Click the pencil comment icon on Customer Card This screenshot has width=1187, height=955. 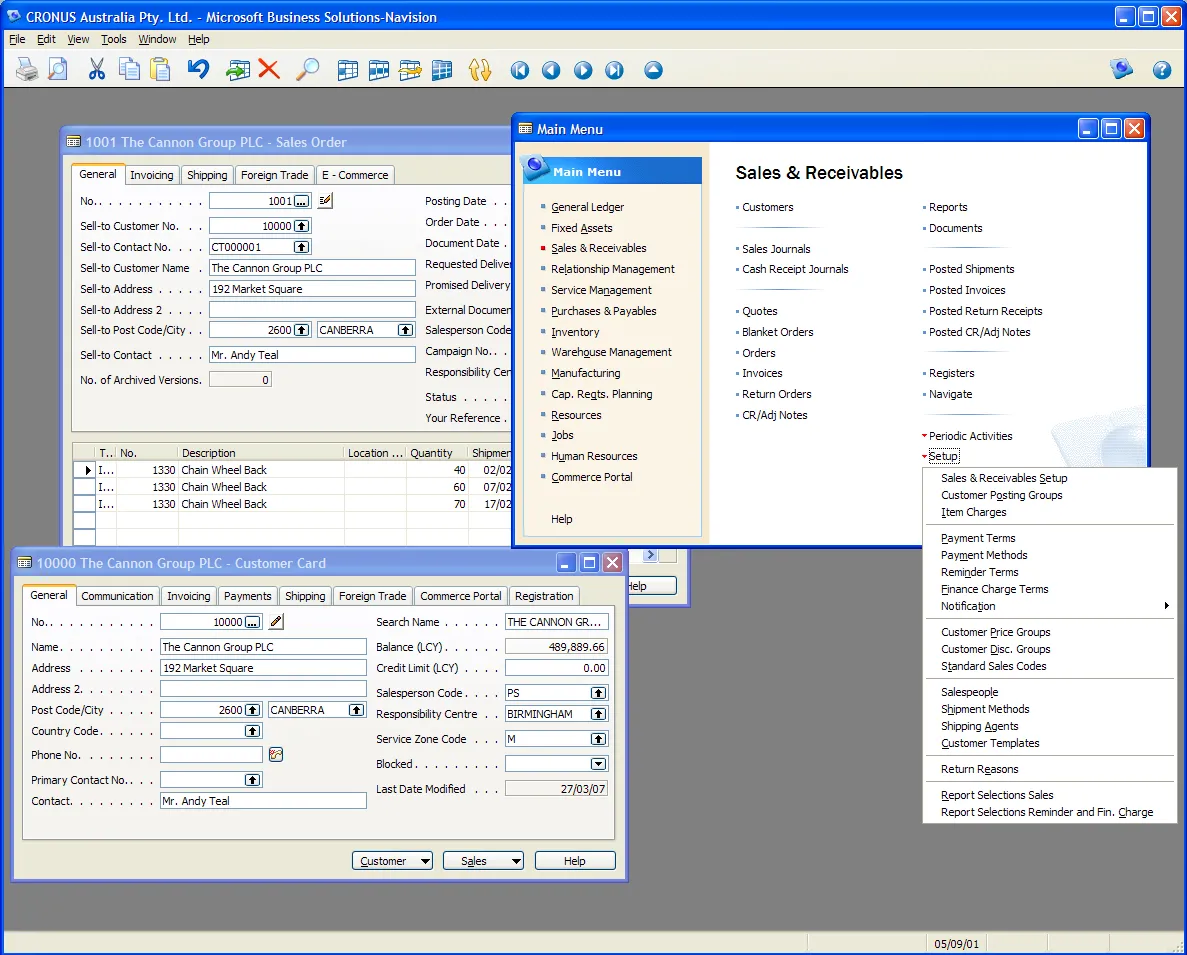(x=277, y=621)
